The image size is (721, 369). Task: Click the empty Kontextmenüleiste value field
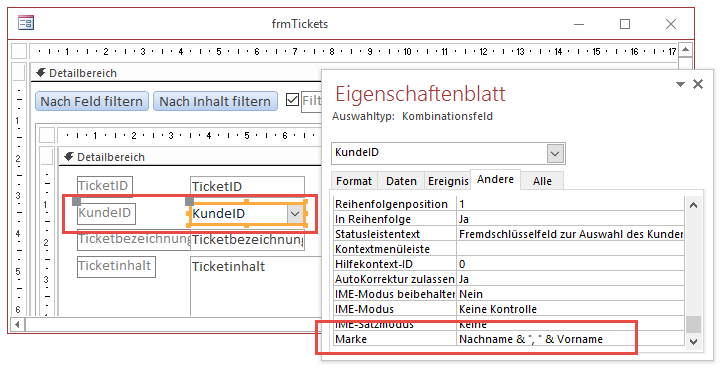pos(570,249)
